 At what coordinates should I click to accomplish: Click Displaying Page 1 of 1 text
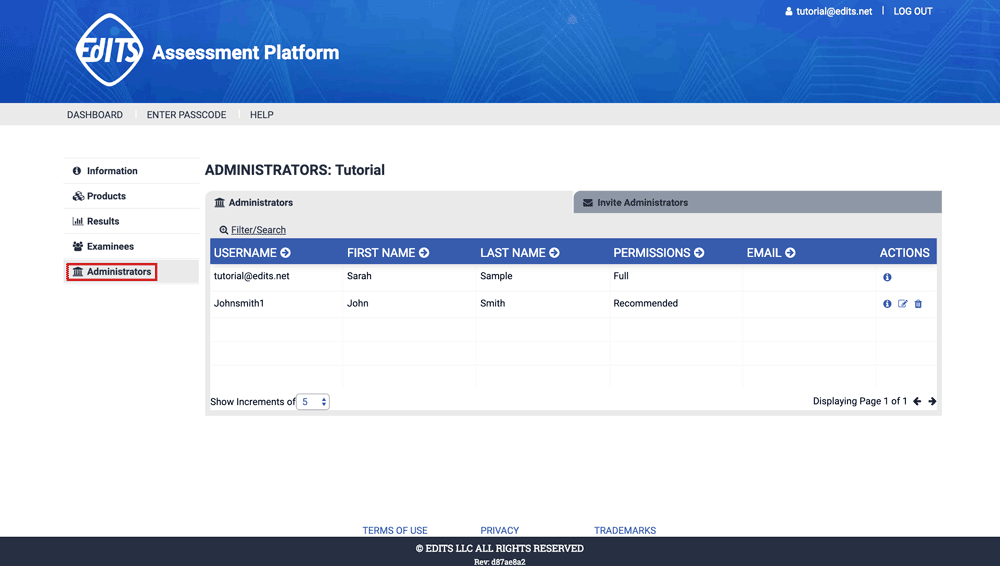[860, 401]
